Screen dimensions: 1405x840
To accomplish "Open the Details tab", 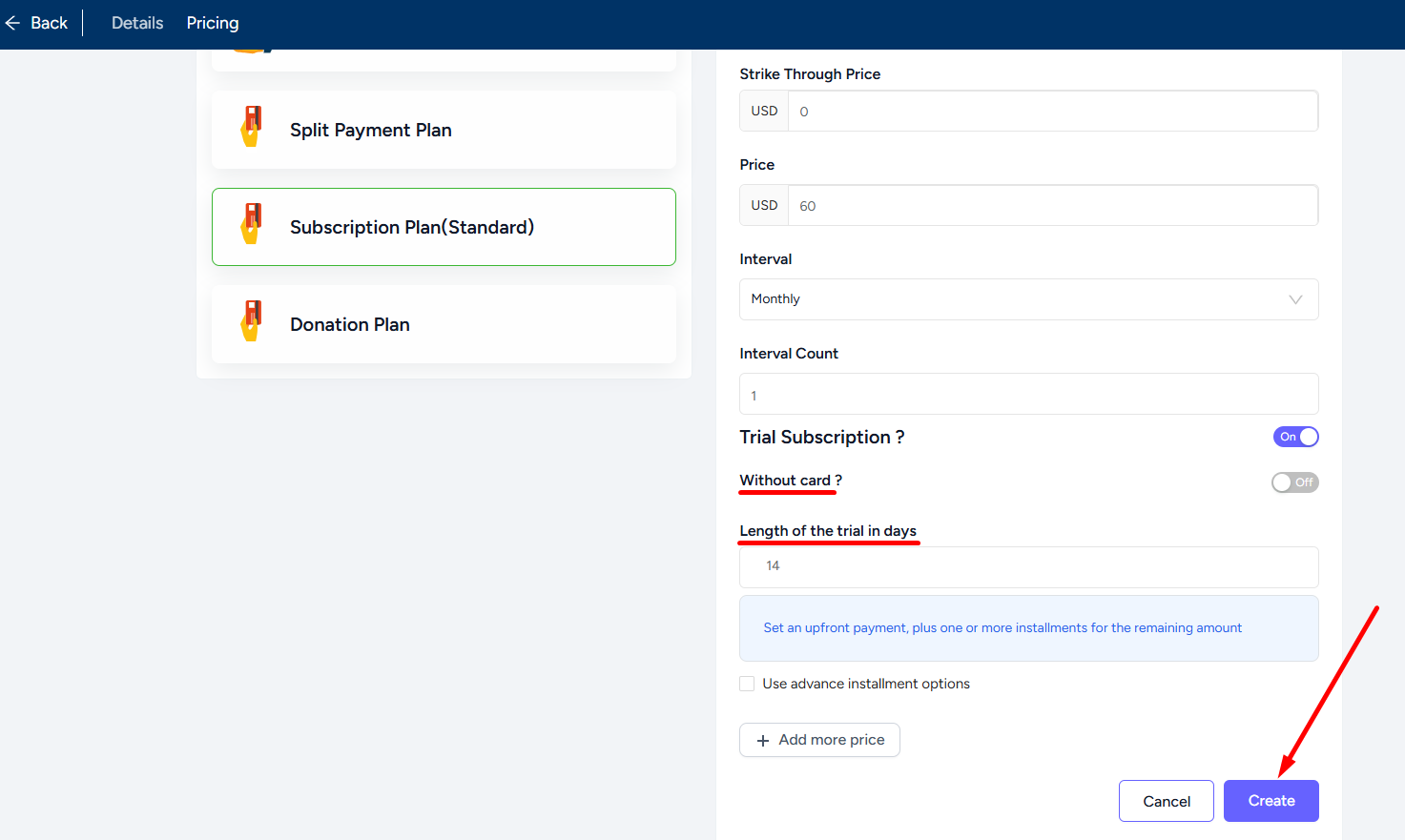I will pyautogui.click(x=137, y=23).
